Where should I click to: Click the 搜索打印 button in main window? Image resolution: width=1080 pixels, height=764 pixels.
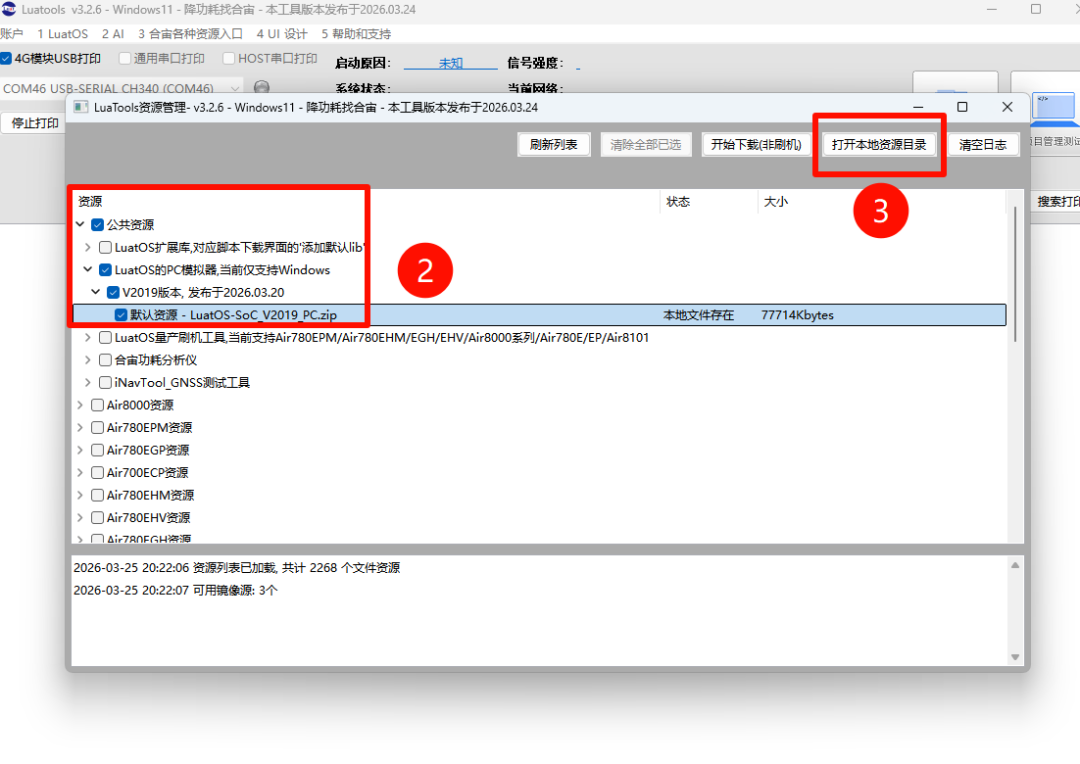pyautogui.click(x=1057, y=201)
